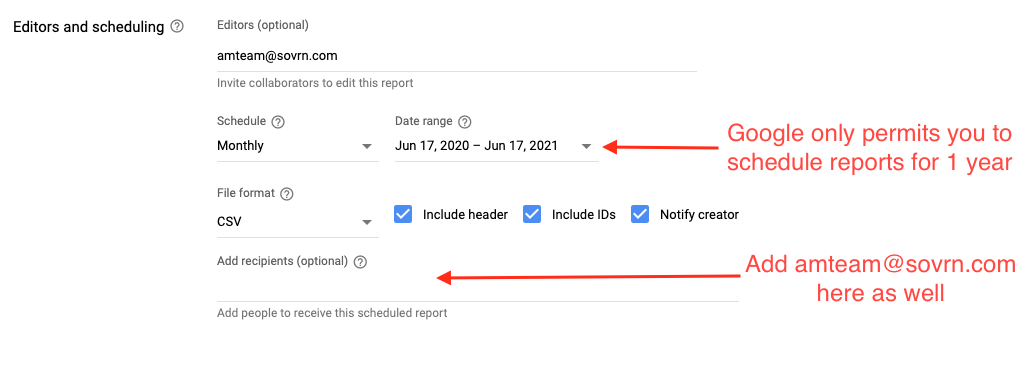
Task: Show File format help icon
Action: pos(286,194)
